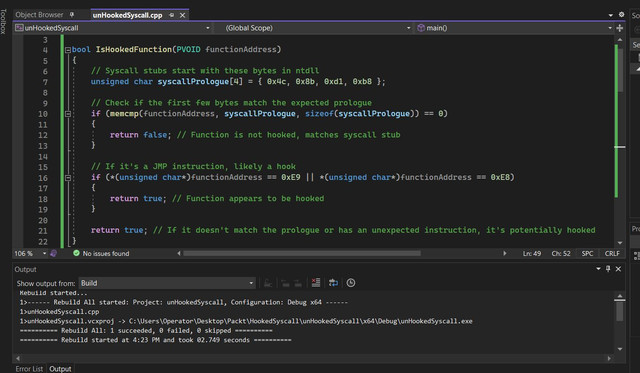Click the project icon in scope dropdown

click(19, 28)
